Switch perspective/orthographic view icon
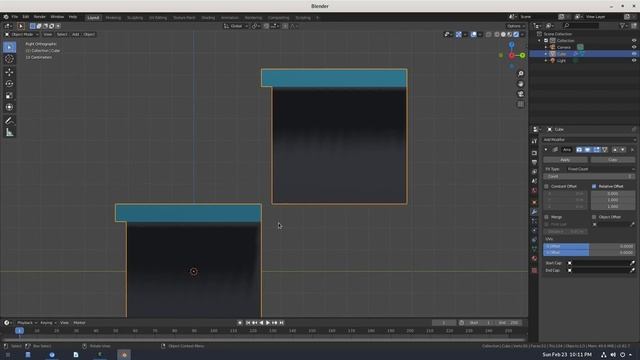 click(x=520, y=104)
